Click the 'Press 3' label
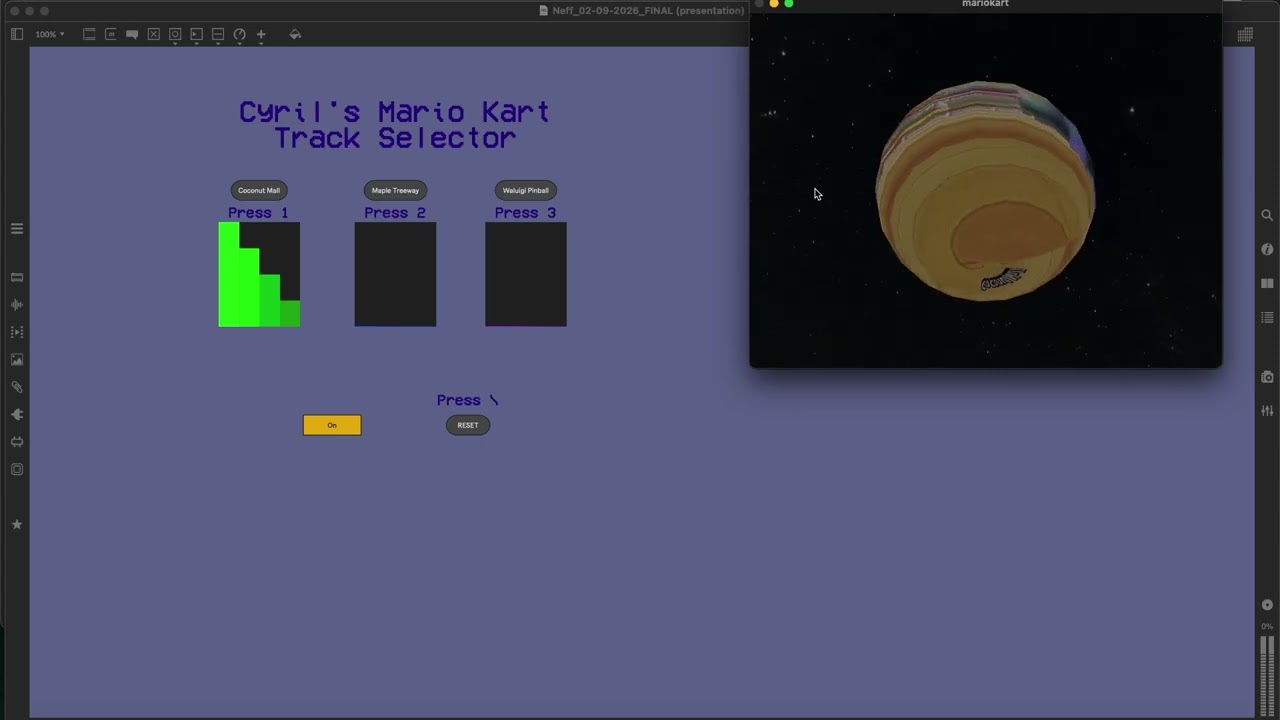This screenshot has width=1280, height=720. pyautogui.click(x=526, y=213)
